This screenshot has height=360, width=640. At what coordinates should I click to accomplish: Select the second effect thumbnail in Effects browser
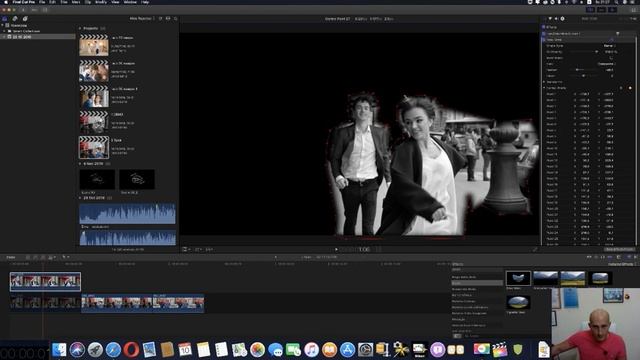545,278
